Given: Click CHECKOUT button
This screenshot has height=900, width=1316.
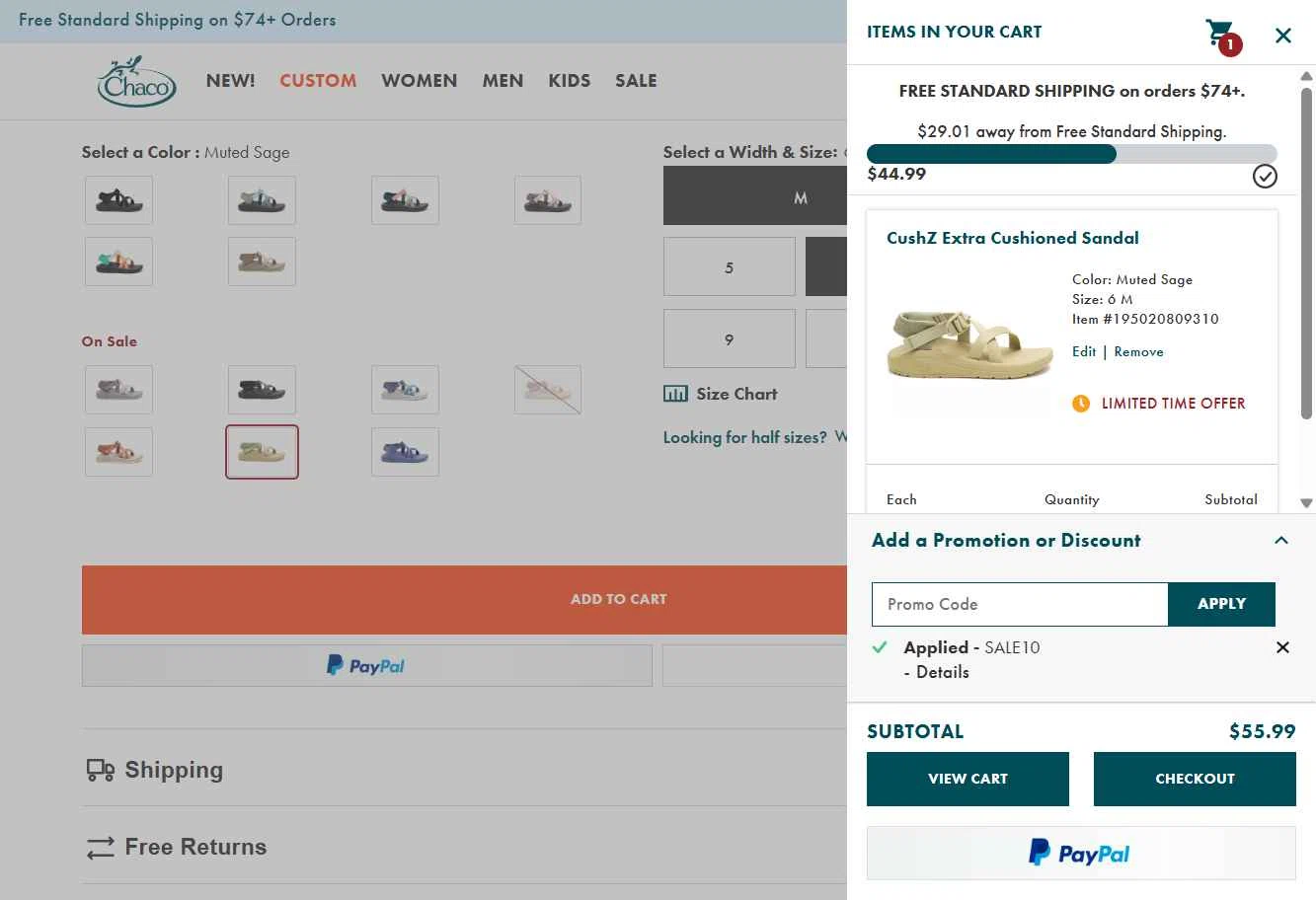Looking at the screenshot, I should pos(1195,779).
